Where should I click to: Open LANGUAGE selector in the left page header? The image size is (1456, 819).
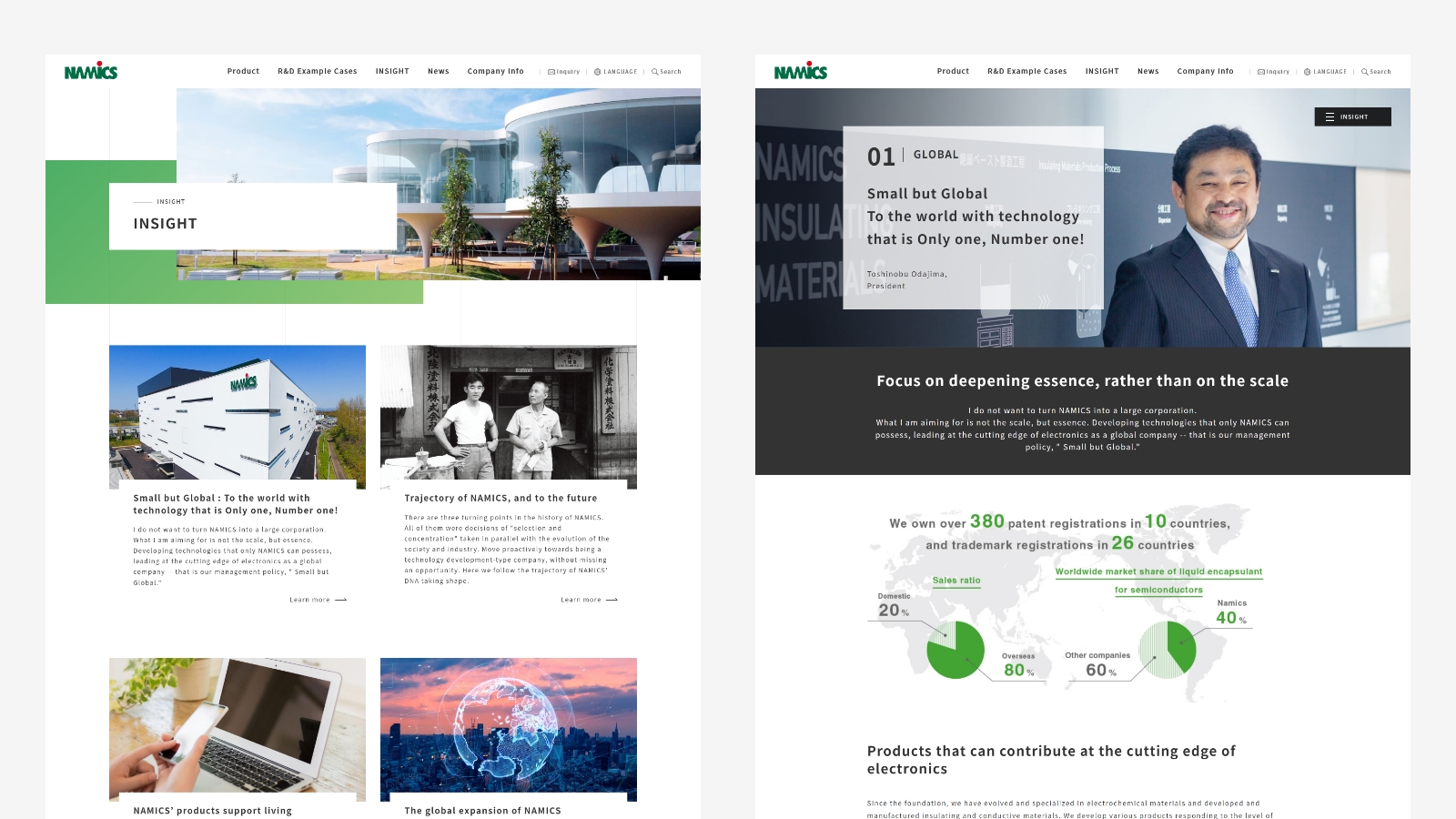615,72
